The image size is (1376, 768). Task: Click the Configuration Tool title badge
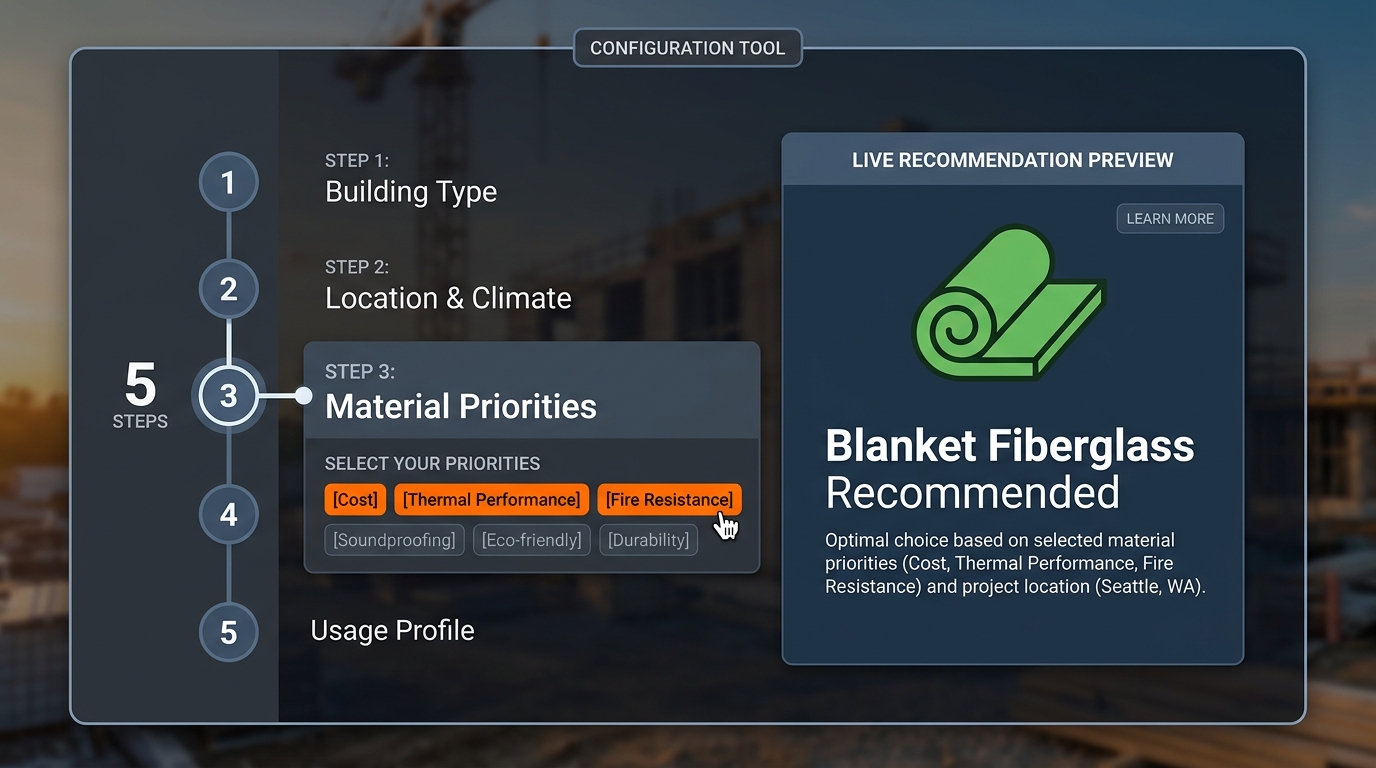coord(687,47)
